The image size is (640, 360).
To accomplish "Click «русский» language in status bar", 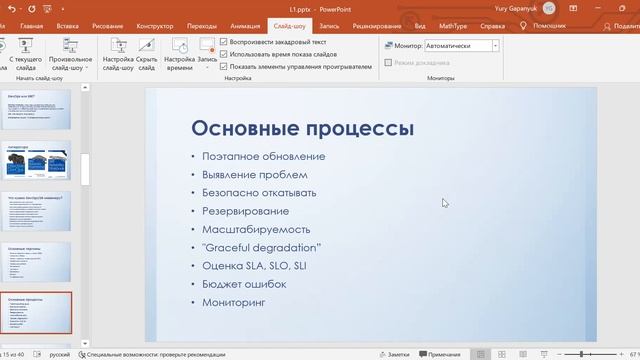I will 60,355.
